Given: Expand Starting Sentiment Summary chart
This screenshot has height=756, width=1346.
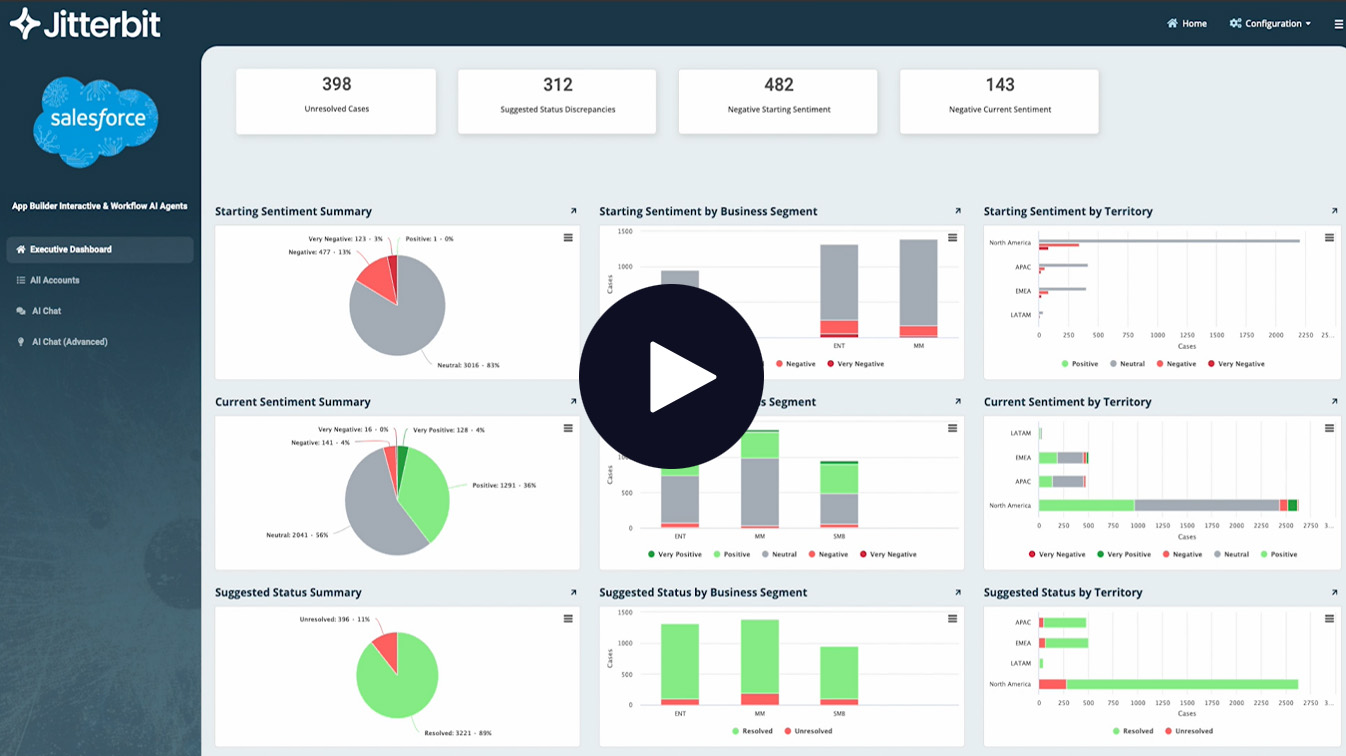Looking at the screenshot, I should point(573,211).
